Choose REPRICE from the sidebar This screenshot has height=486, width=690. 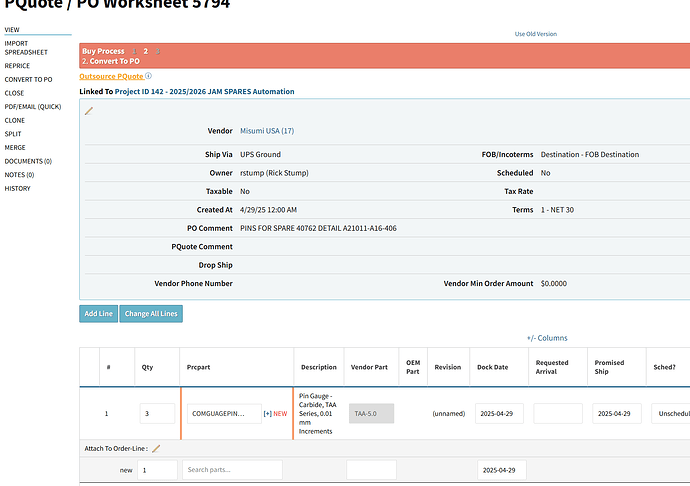point(17,66)
